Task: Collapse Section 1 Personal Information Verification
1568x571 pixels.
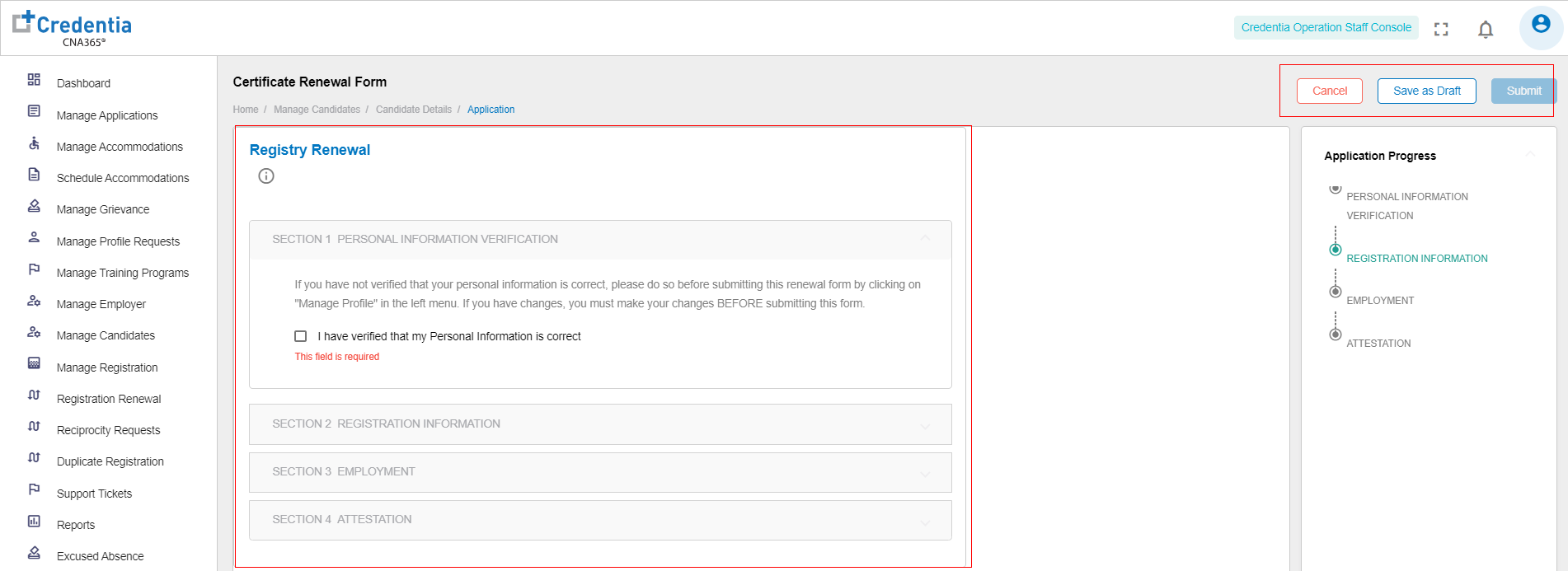Action: point(600,240)
